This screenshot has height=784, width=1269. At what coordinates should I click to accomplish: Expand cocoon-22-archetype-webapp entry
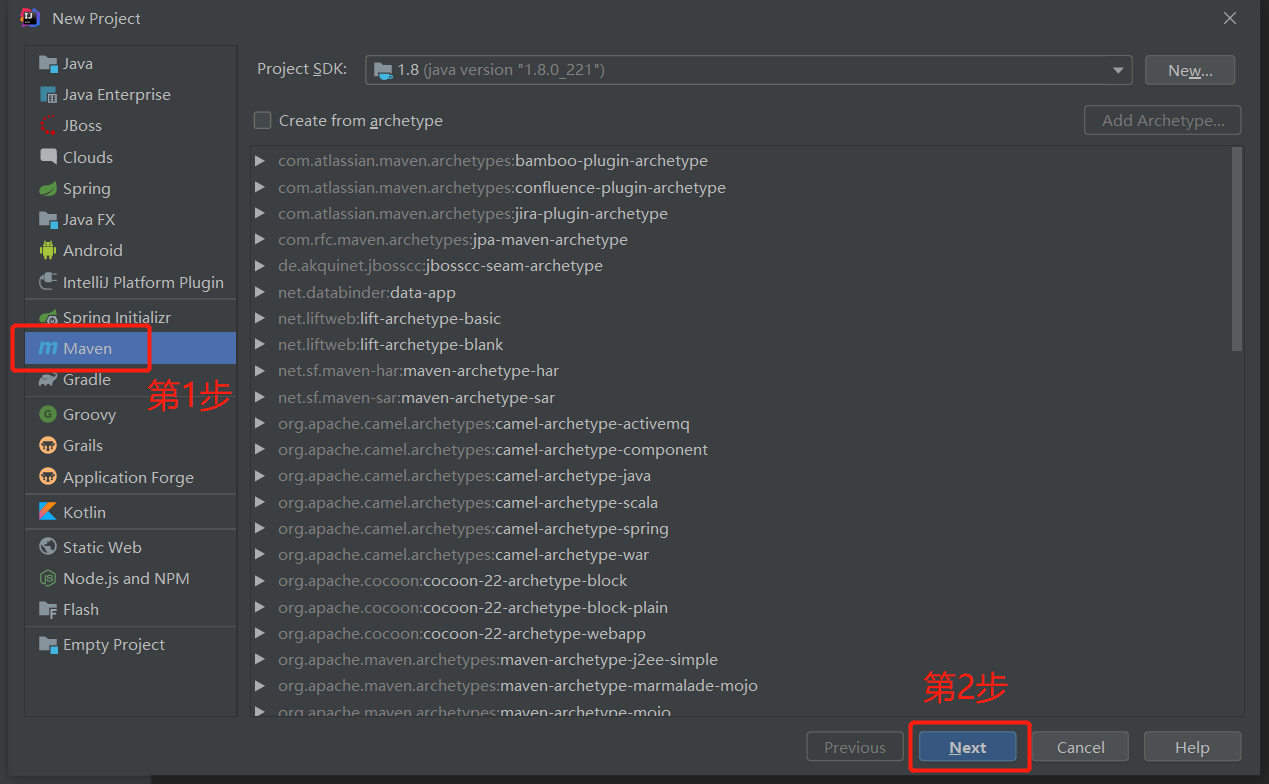260,634
